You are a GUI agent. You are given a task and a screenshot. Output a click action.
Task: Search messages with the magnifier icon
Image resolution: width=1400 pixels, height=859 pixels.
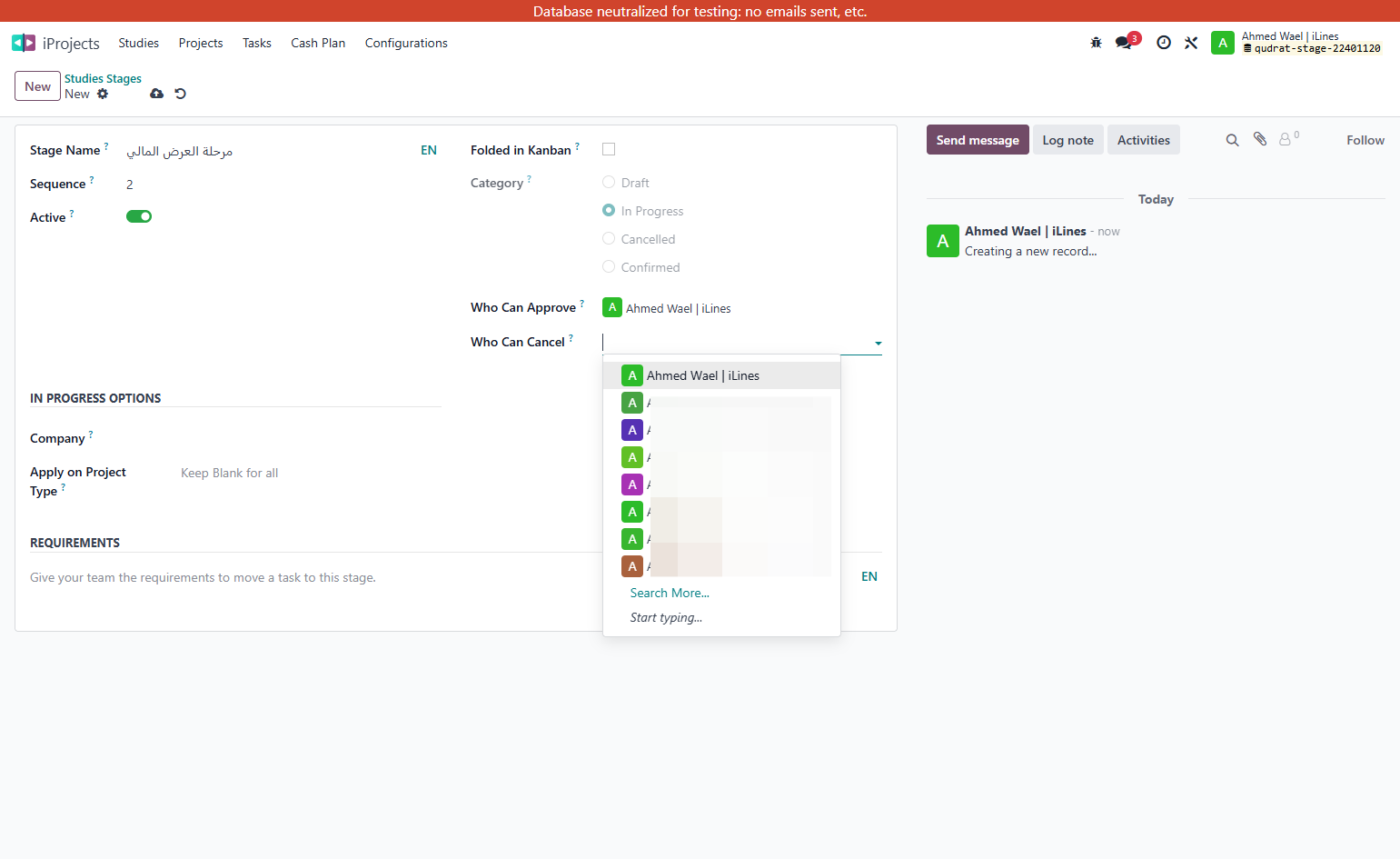pos(1233,140)
